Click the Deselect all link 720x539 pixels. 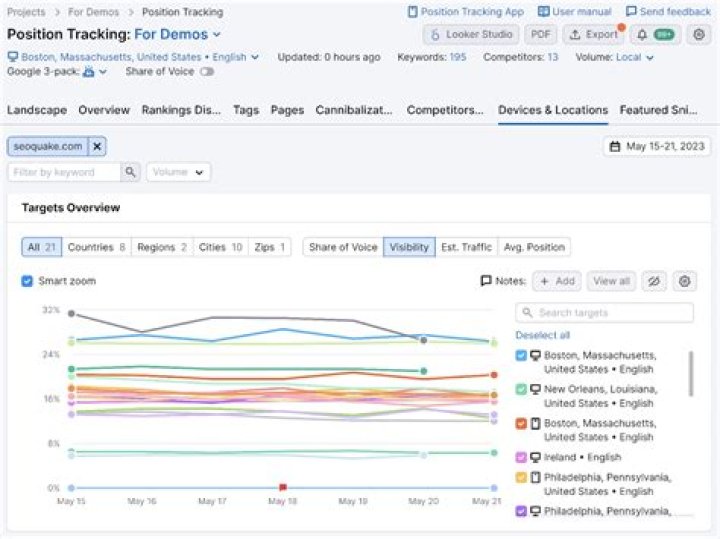click(543, 335)
